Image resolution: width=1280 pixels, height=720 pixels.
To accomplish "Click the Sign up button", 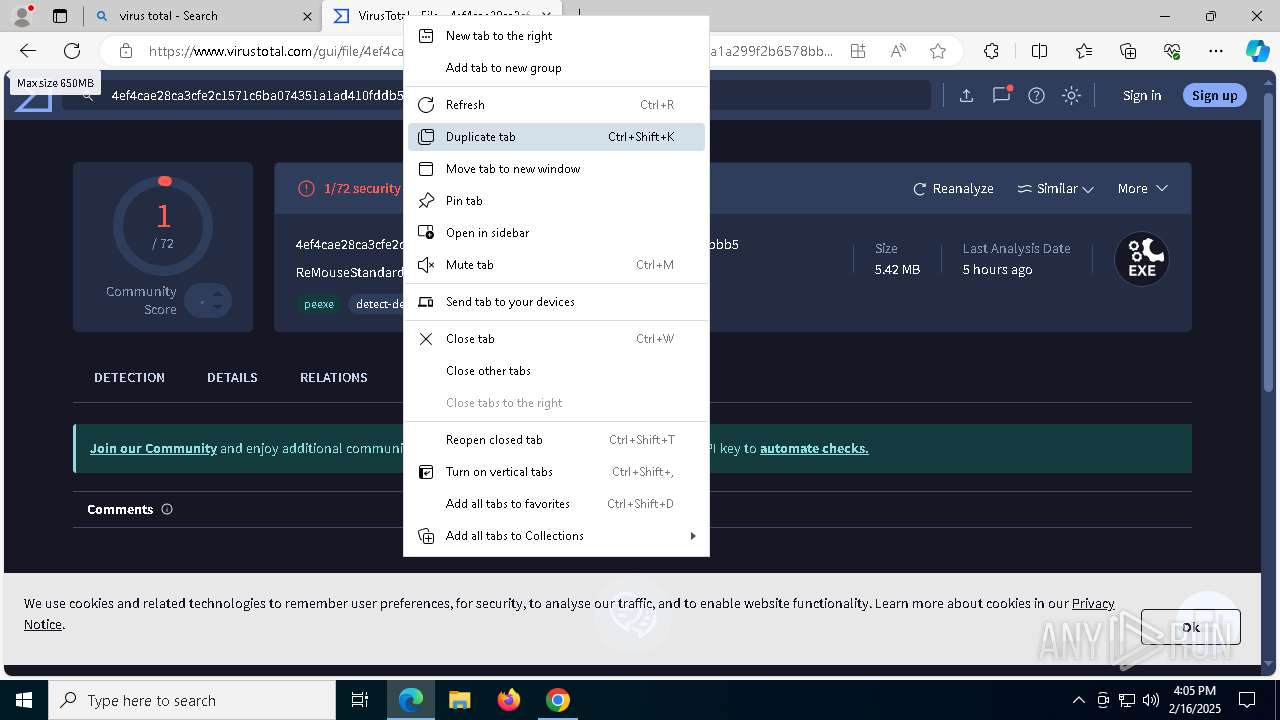I will pyautogui.click(x=1214, y=95).
